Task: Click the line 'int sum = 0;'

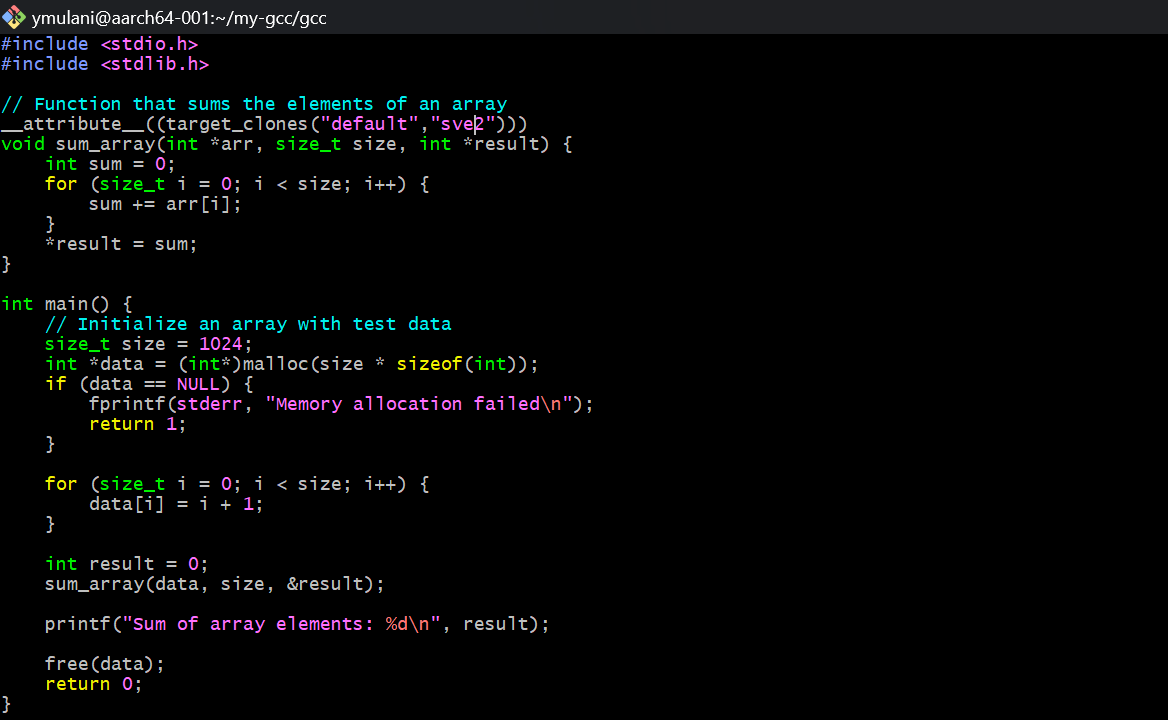Action: pyautogui.click(x=110, y=164)
